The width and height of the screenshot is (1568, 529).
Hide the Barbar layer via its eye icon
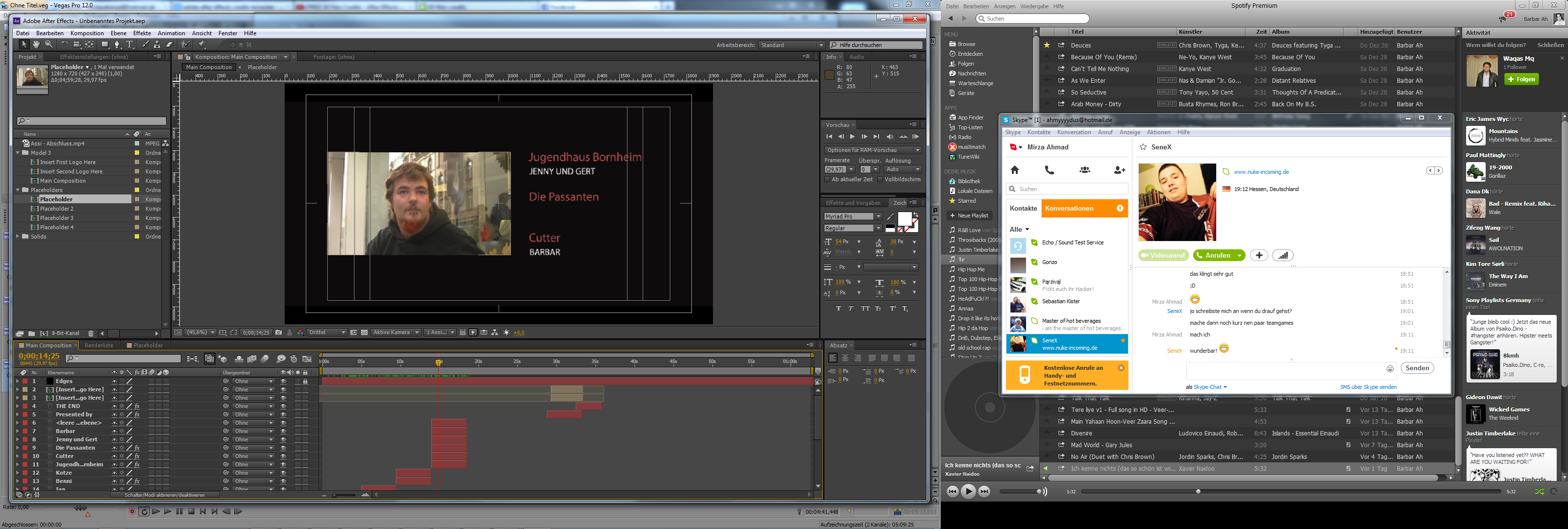283,431
